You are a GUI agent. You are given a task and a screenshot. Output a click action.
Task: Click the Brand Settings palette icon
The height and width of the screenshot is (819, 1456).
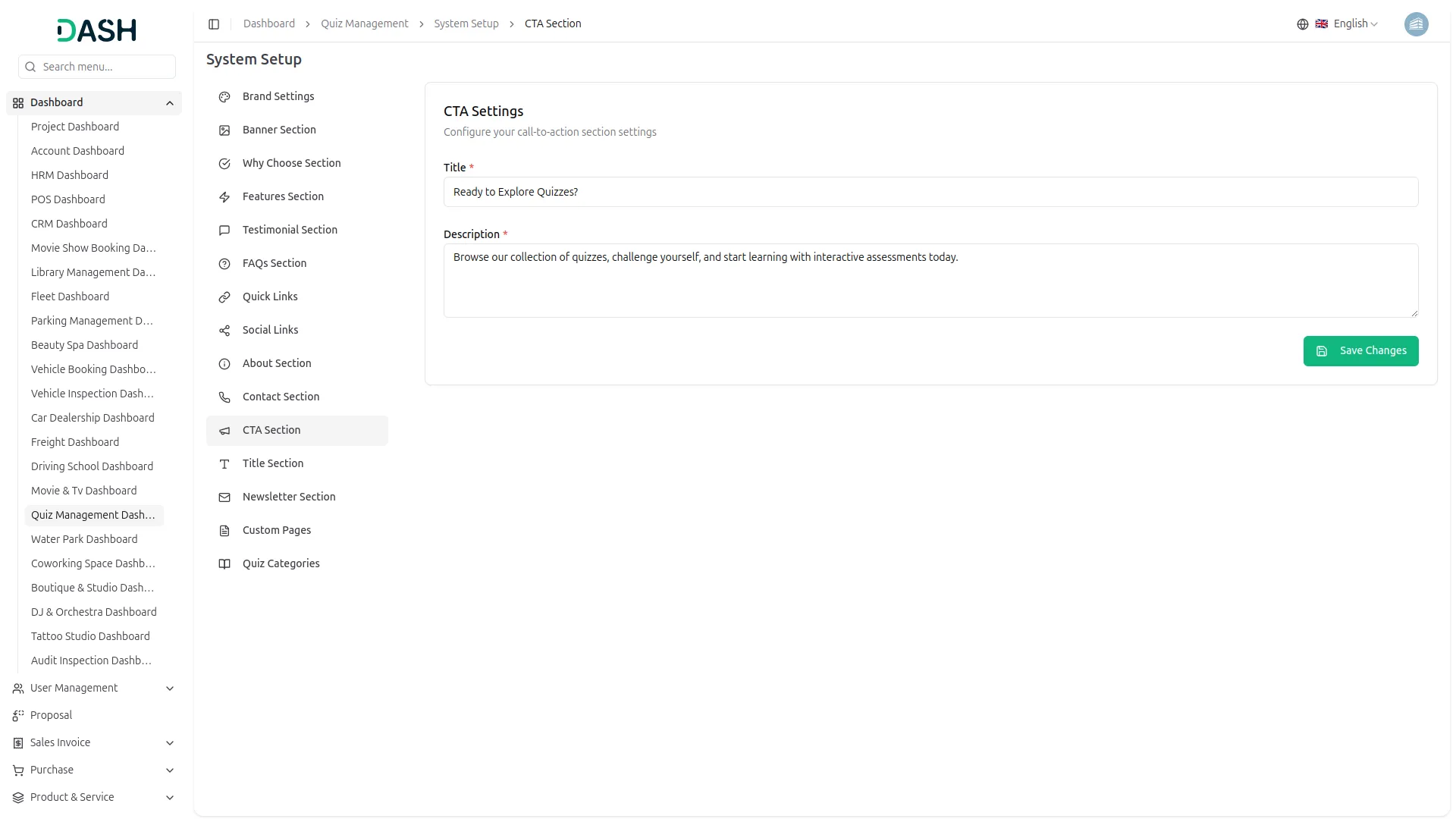(x=224, y=97)
